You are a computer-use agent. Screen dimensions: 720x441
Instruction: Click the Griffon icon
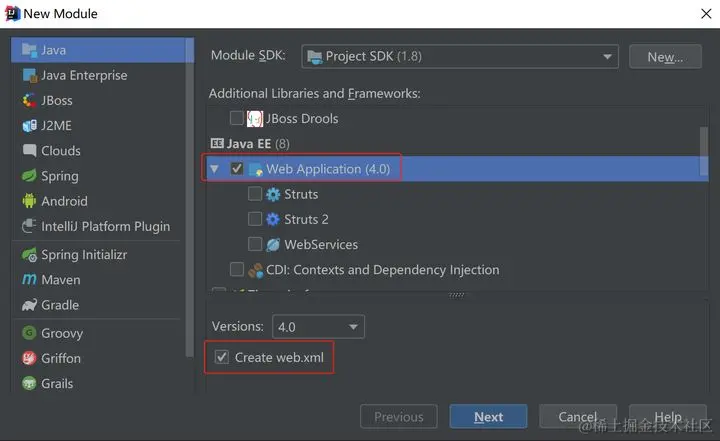tap(29, 358)
